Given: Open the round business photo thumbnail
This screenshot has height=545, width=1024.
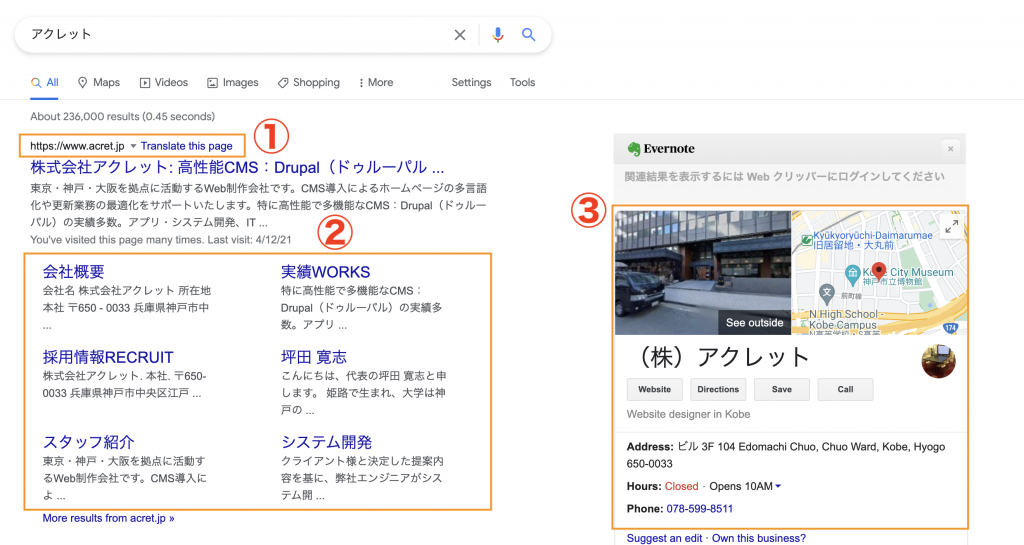Looking at the screenshot, I should pyautogui.click(x=938, y=361).
